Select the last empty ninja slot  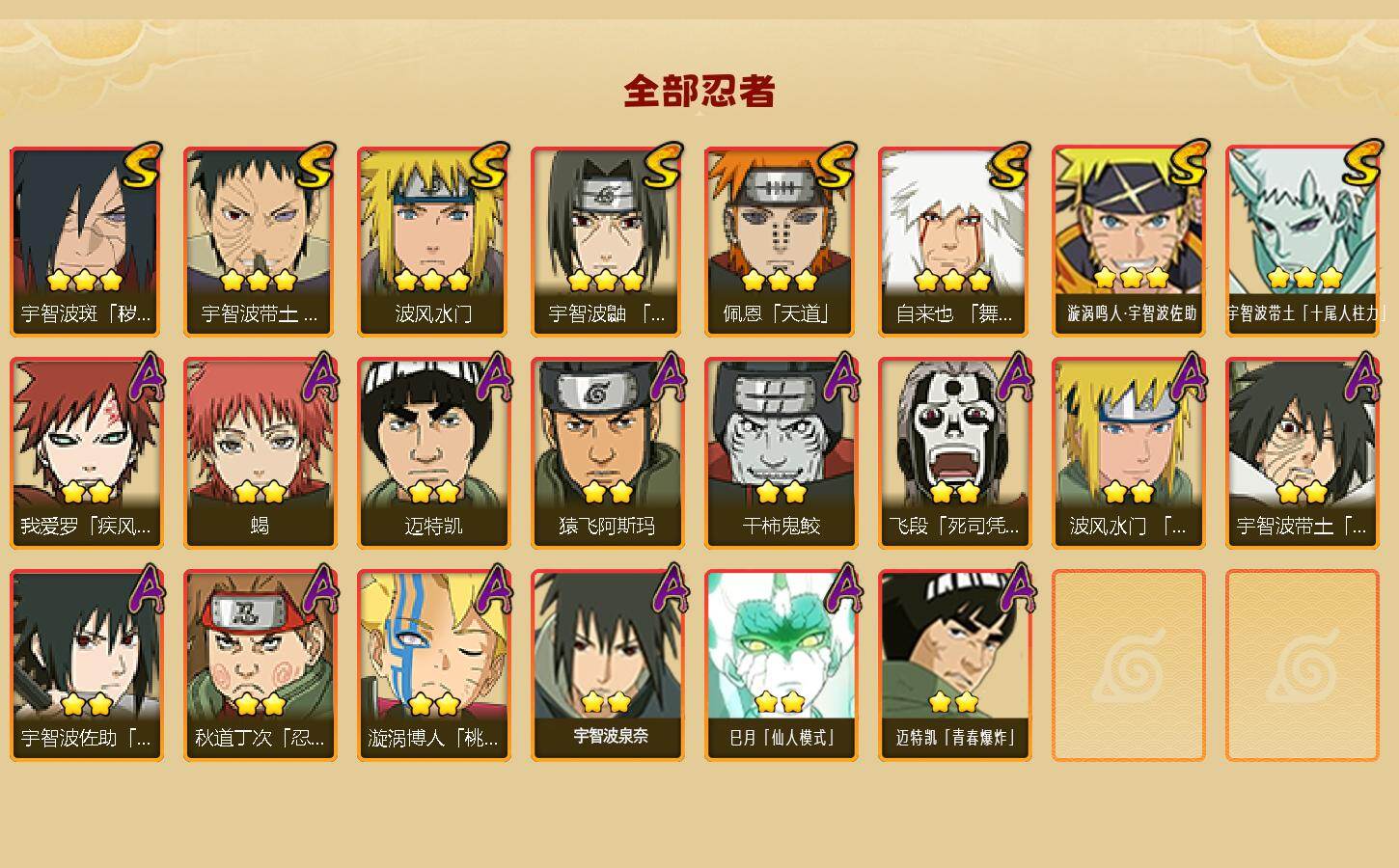pyautogui.click(x=1302, y=665)
